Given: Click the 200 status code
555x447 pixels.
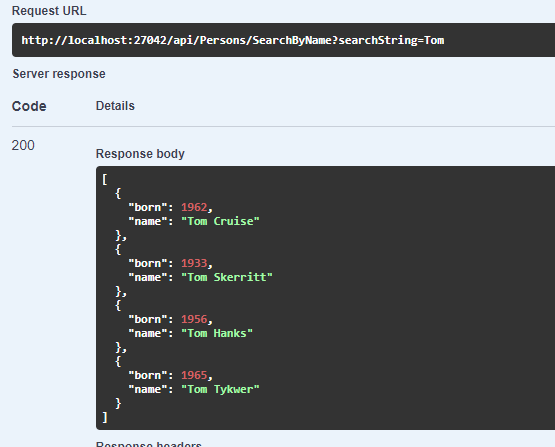Looking at the screenshot, I should click(23, 145).
